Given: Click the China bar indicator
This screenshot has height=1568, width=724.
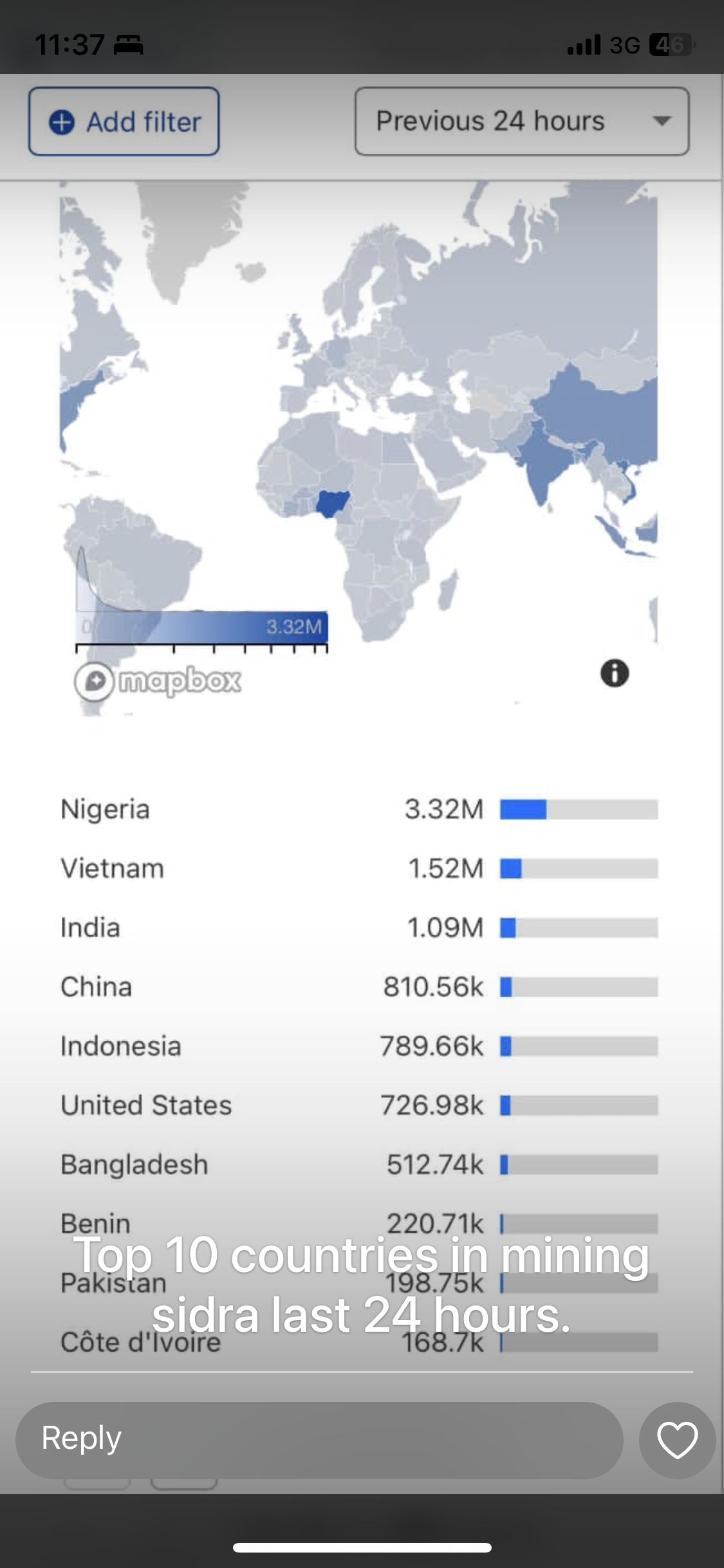Looking at the screenshot, I should coord(578,987).
